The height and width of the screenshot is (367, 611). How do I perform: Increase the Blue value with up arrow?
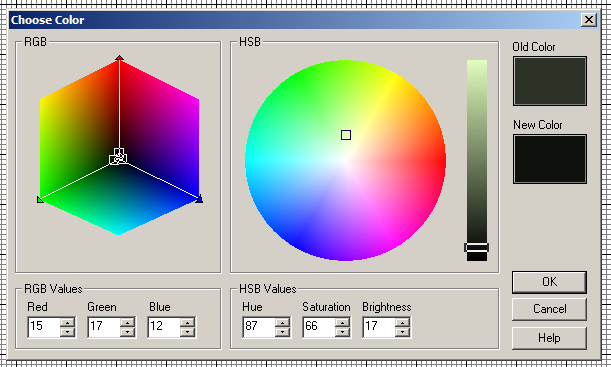188,322
